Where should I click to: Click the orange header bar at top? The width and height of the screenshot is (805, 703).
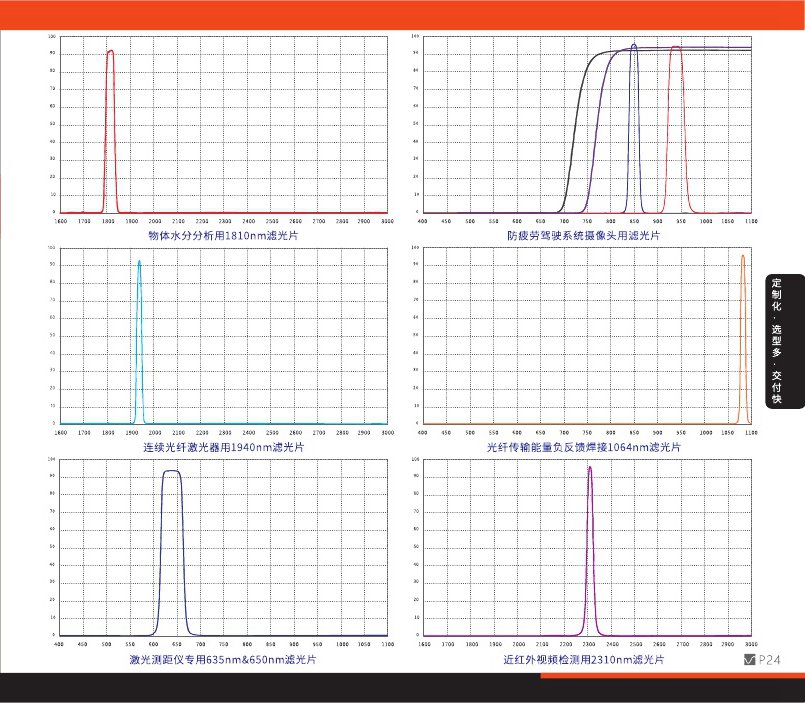(x=402, y=10)
